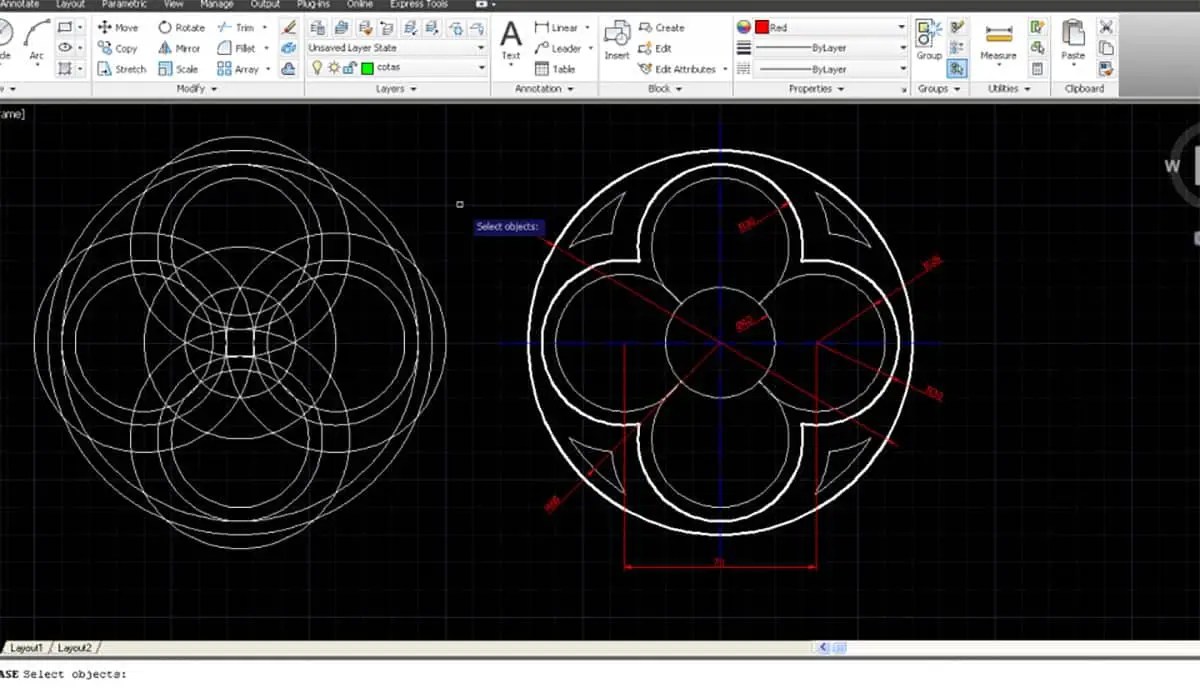Screen dimensions: 1200x688
Task: Select the Scale tool
Action: pos(184,68)
